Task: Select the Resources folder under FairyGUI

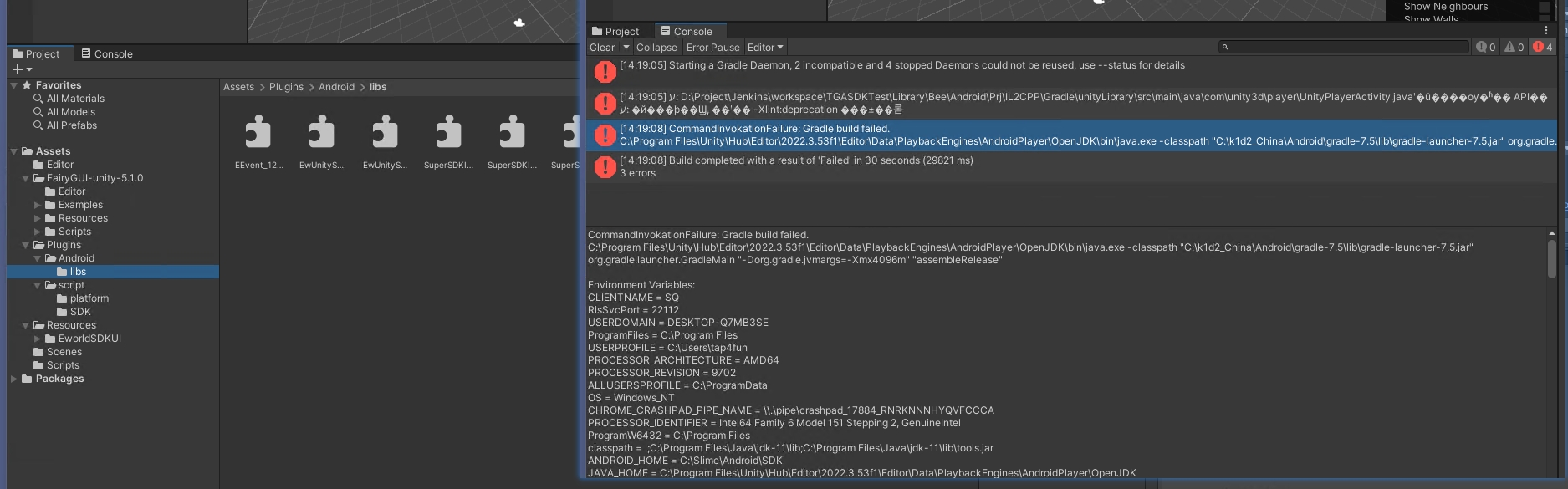Action: [x=76, y=218]
